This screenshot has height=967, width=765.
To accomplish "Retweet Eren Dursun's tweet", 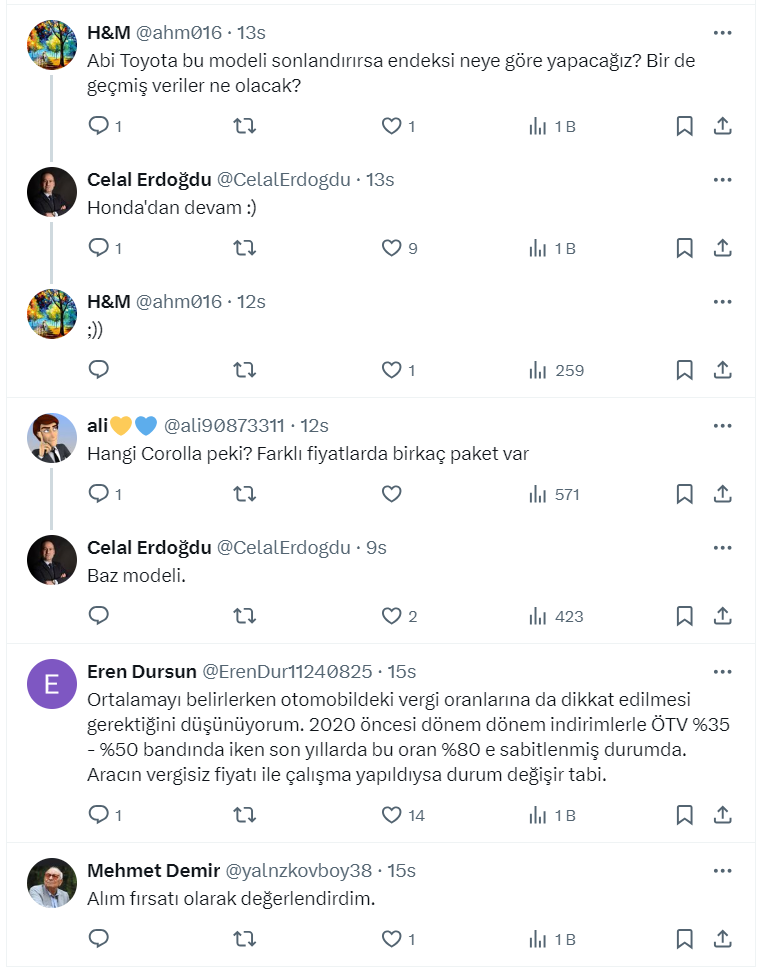I will 244,815.
